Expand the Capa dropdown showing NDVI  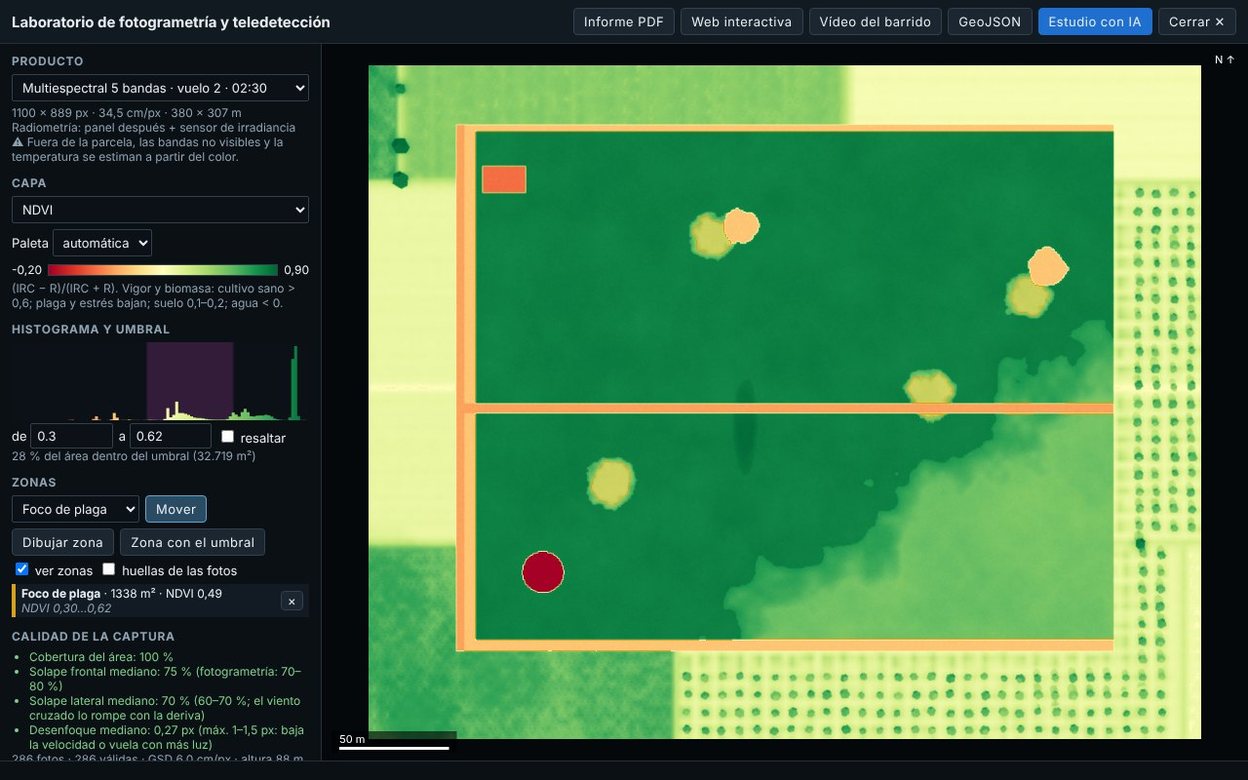160,210
